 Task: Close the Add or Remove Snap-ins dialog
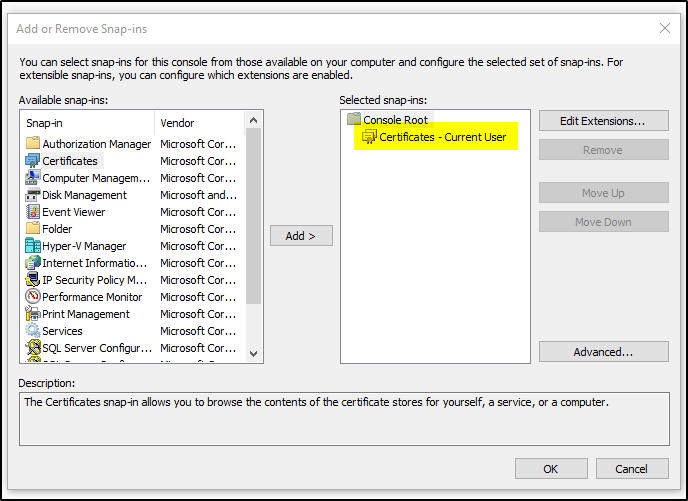click(664, 28)
